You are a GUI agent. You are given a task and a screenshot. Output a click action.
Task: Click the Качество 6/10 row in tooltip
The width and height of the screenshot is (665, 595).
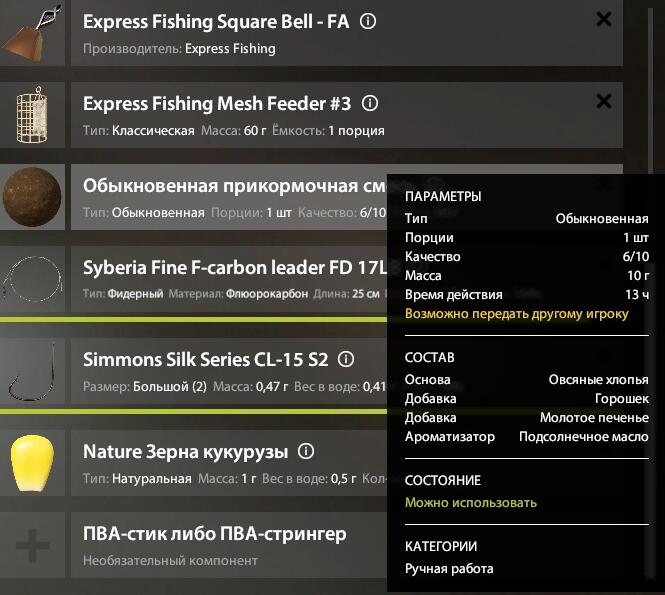click(527, 256)
